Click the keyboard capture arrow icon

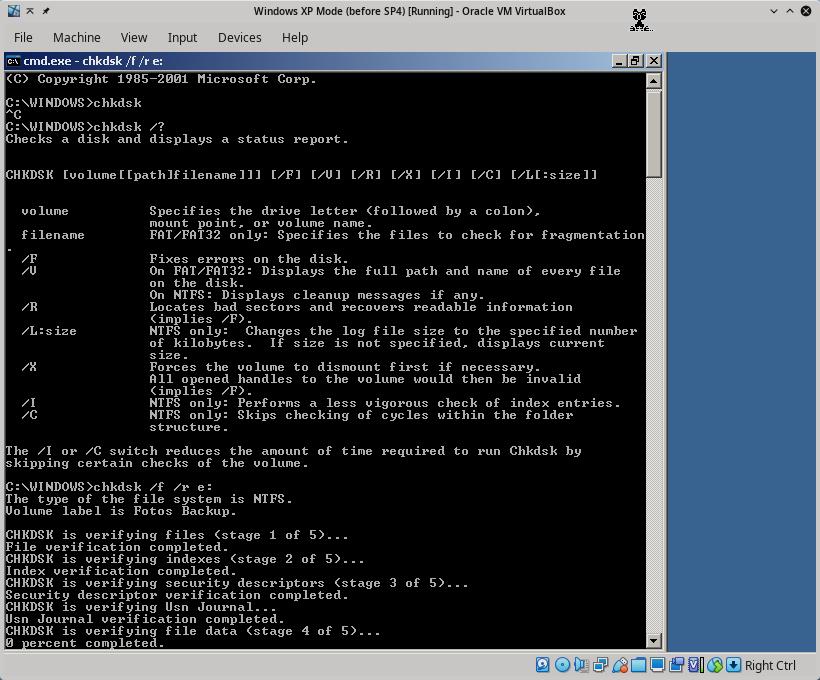[x=734, y=665]
